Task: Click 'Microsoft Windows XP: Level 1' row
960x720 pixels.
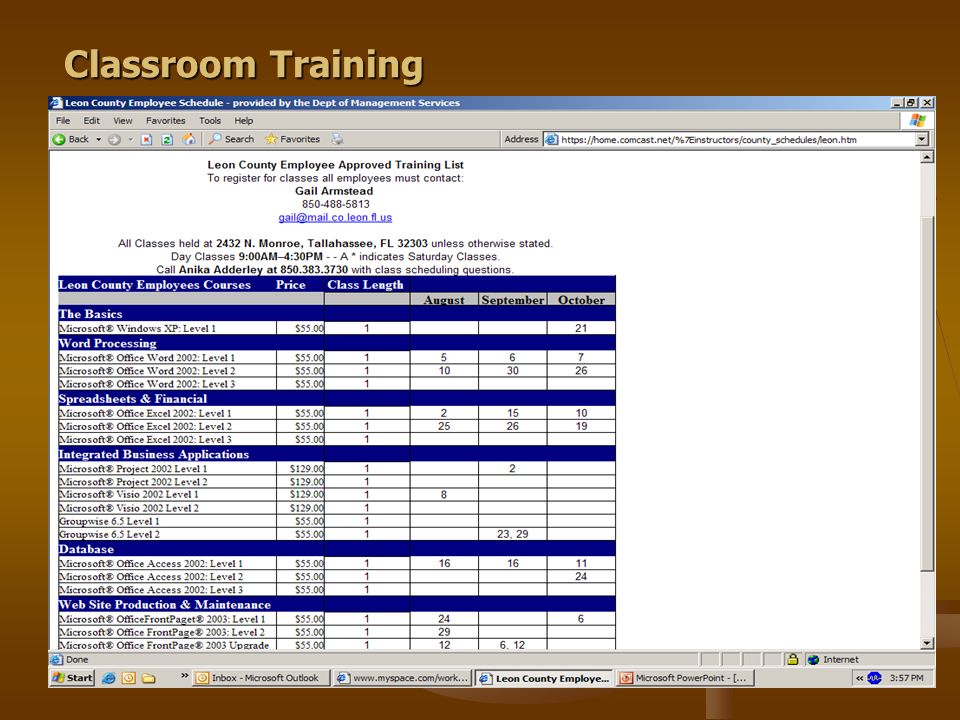Action: coord(337,328)
